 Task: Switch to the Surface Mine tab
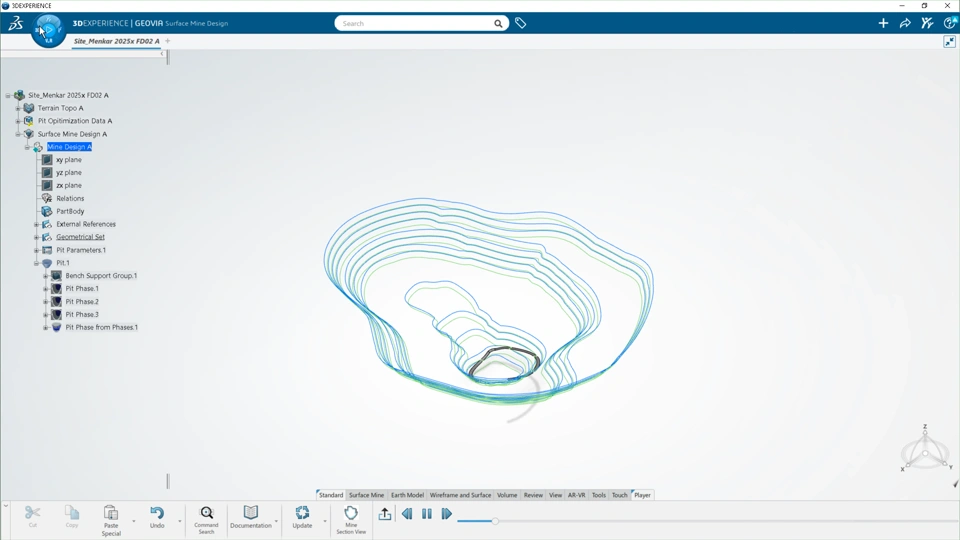coord(366,495)
